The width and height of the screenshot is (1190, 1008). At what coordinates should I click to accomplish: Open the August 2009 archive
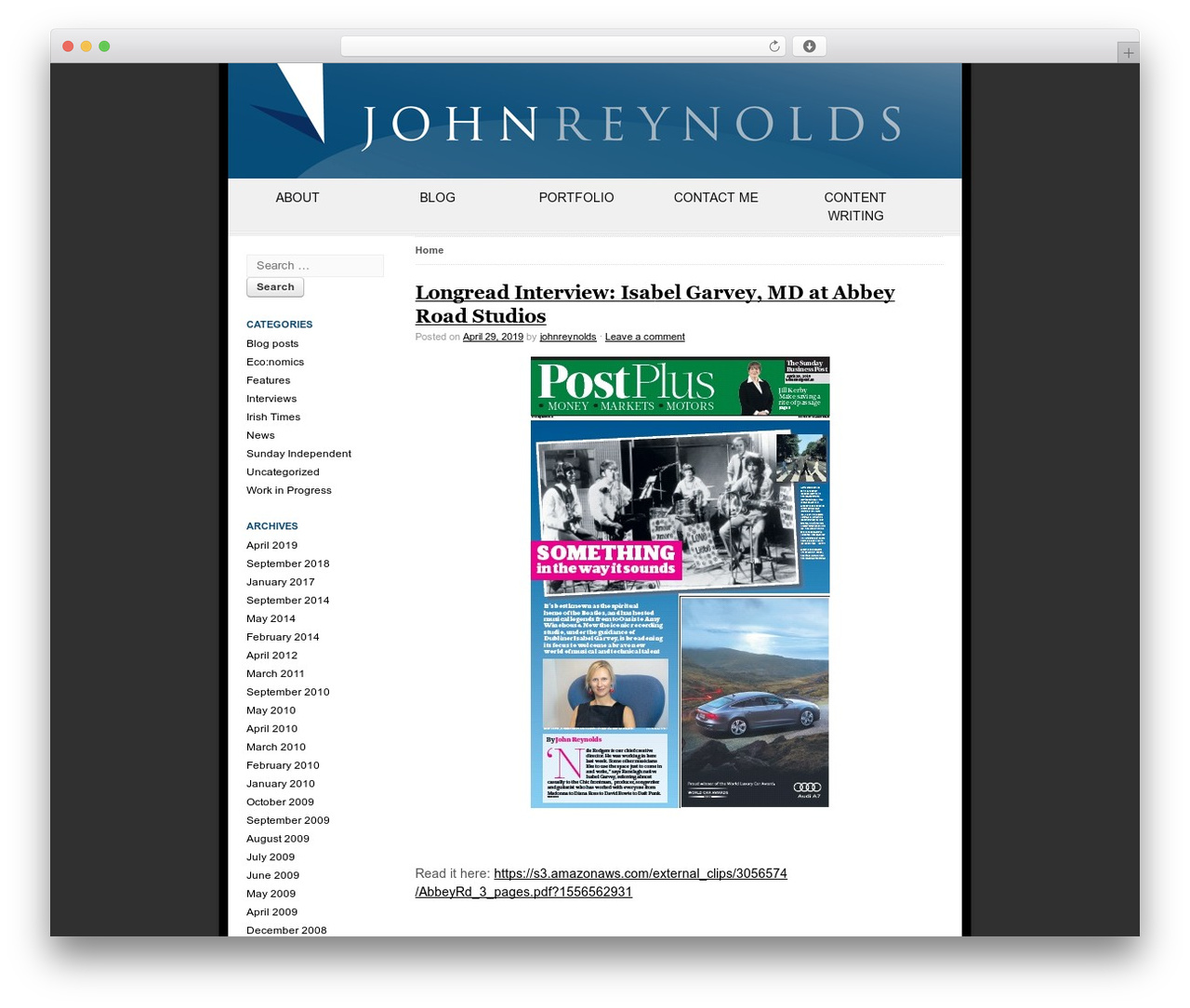click(x=278, y=839)
